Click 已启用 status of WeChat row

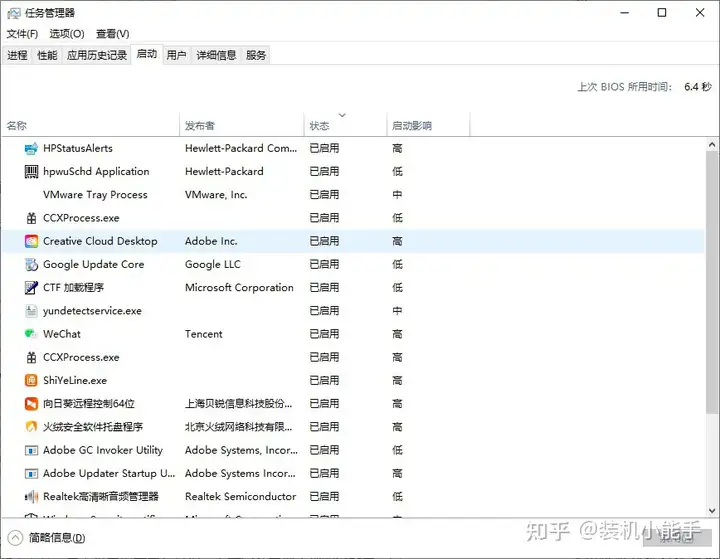[x=324, y=334]
